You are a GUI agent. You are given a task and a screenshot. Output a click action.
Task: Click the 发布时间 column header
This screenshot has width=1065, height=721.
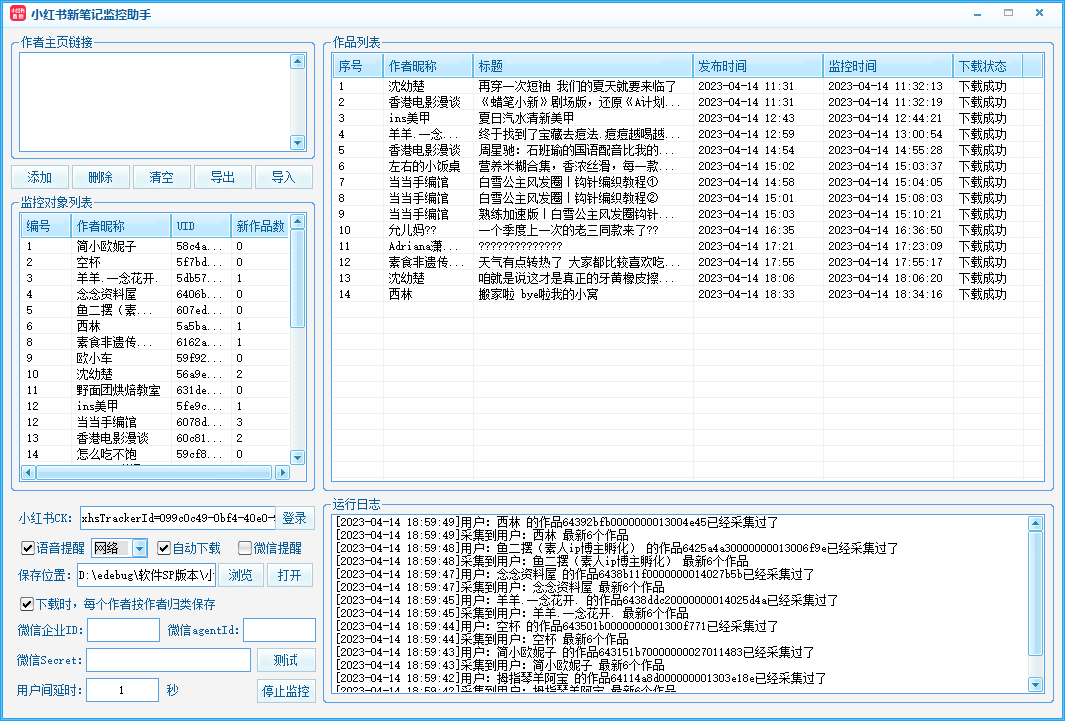(x=758, y=66)
